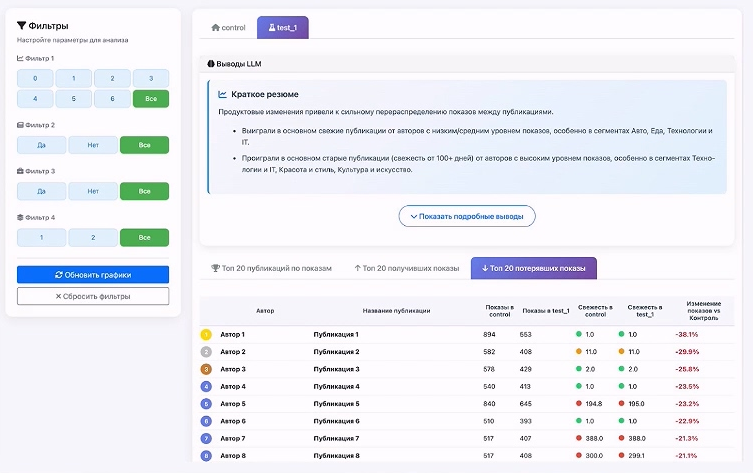Click the Показы в control column header

click(x=499, y=311)
